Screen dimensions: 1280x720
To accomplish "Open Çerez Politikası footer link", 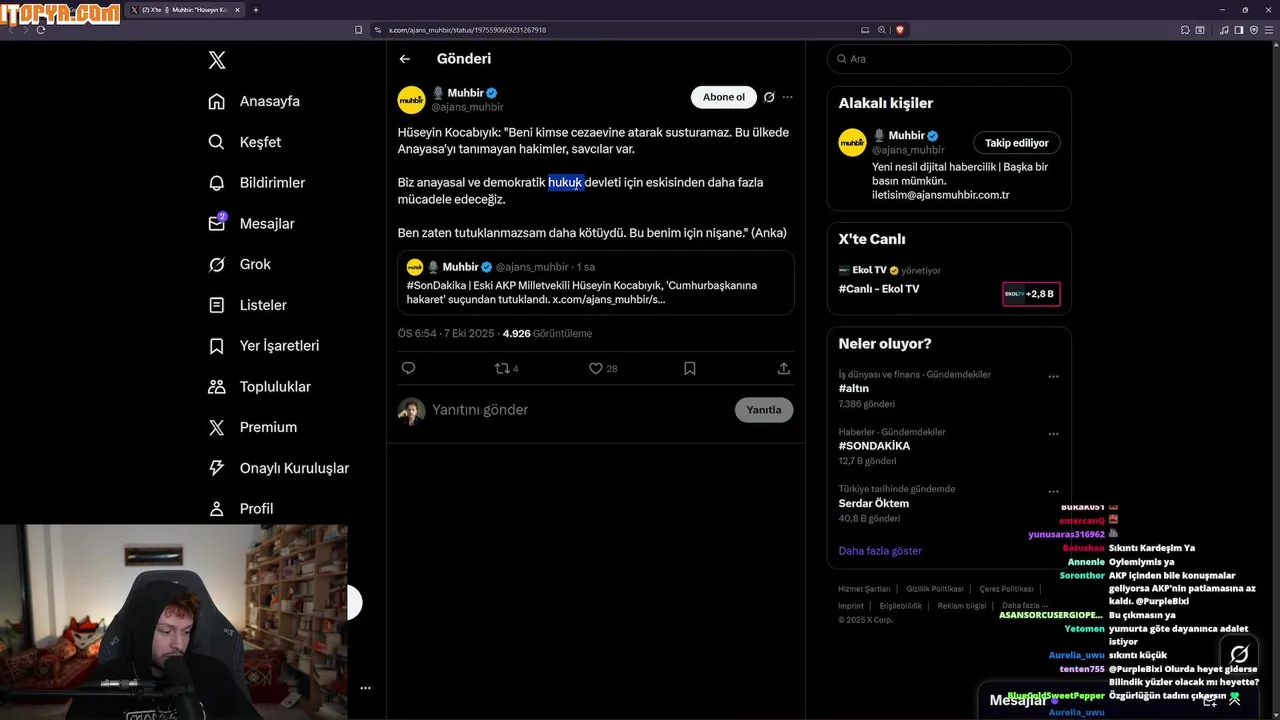I will pos(1006,589).
